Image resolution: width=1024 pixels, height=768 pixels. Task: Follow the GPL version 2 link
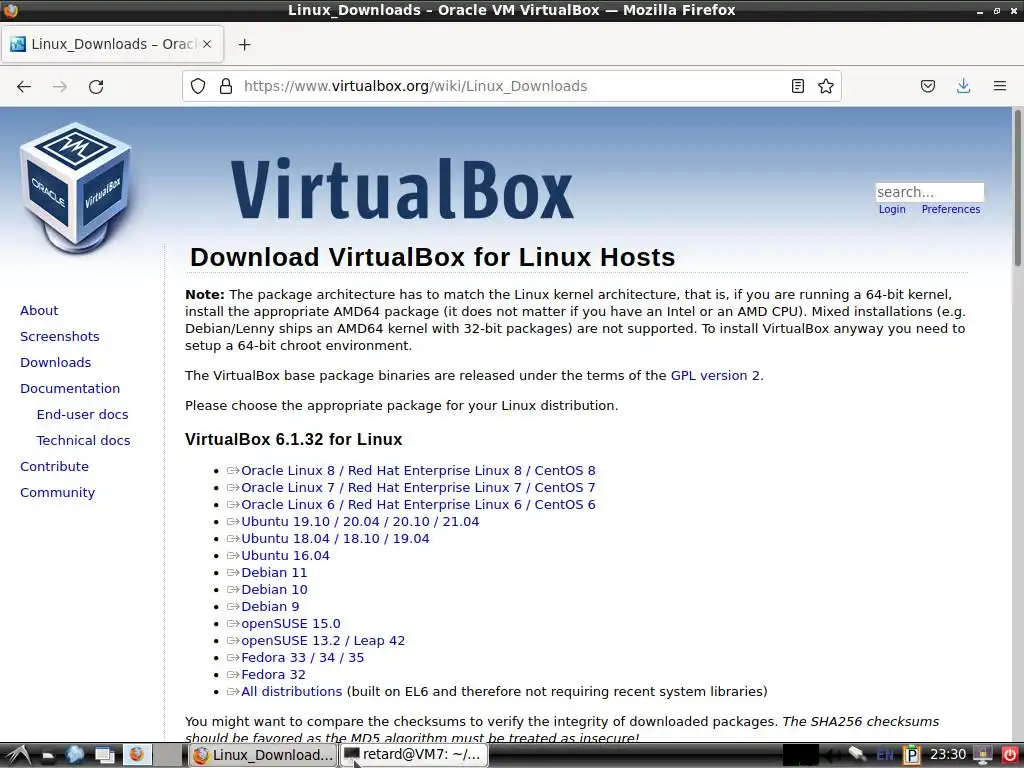click(715, 376)
